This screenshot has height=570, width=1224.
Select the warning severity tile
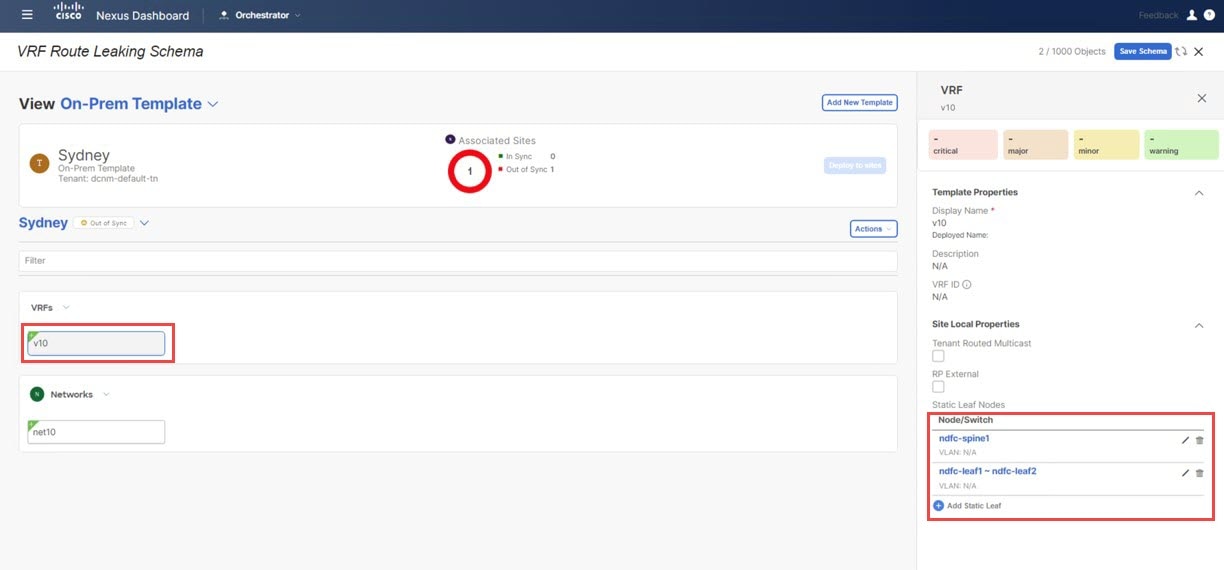pyautogui.click(x=1182, y=144)
